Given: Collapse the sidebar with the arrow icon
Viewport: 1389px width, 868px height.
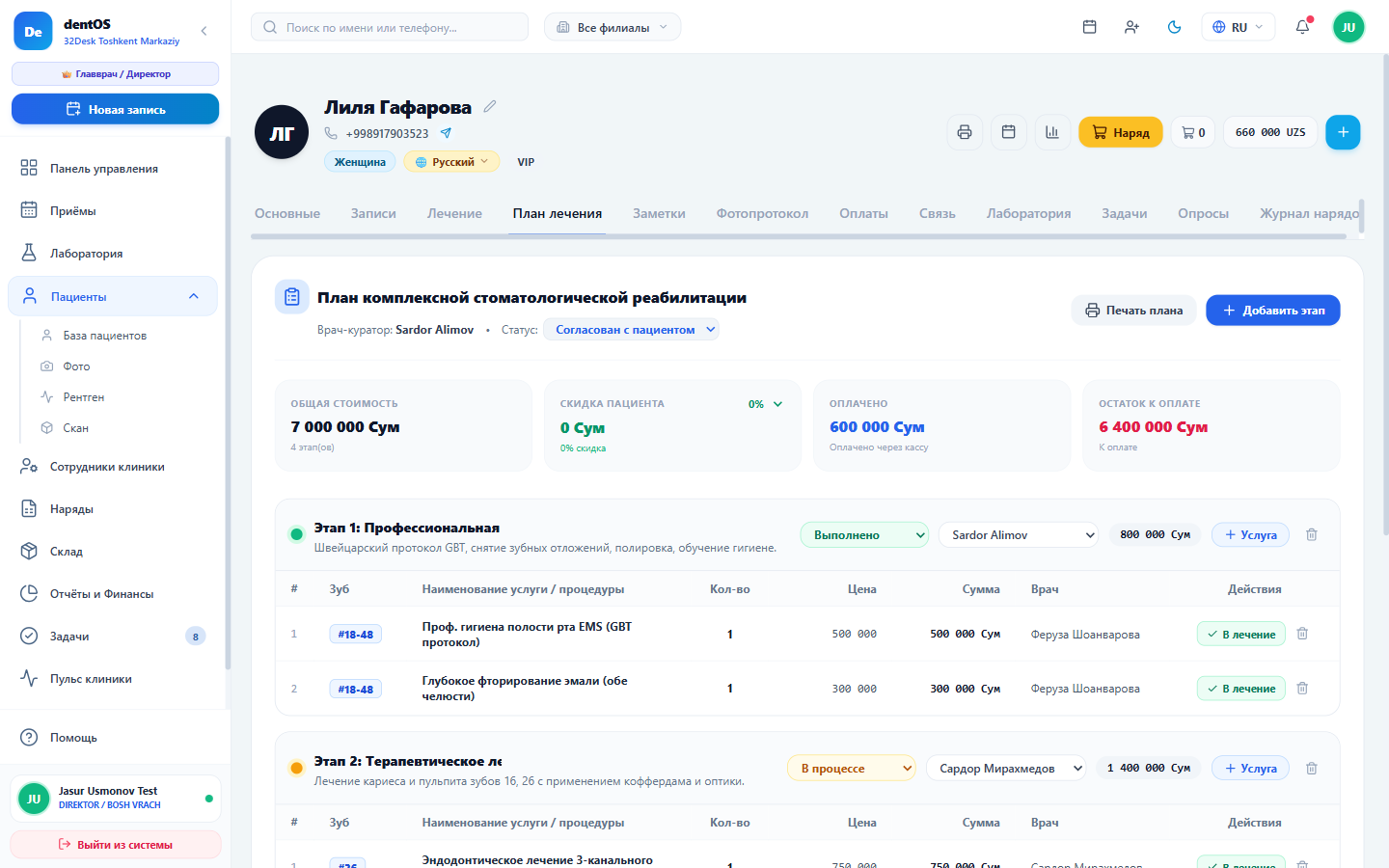Looking at the screenshot, I should click(204, 31).
